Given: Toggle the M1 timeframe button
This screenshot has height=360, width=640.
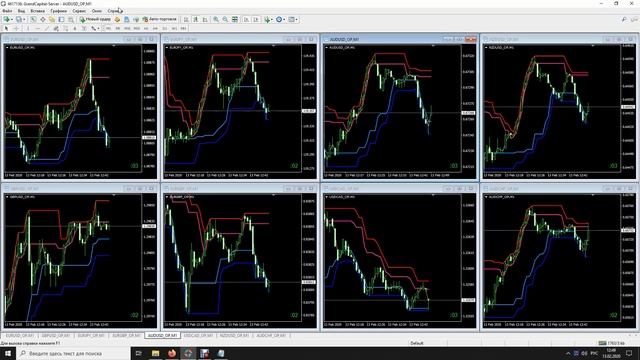Looking at the screenshot, I should point(108,28).
